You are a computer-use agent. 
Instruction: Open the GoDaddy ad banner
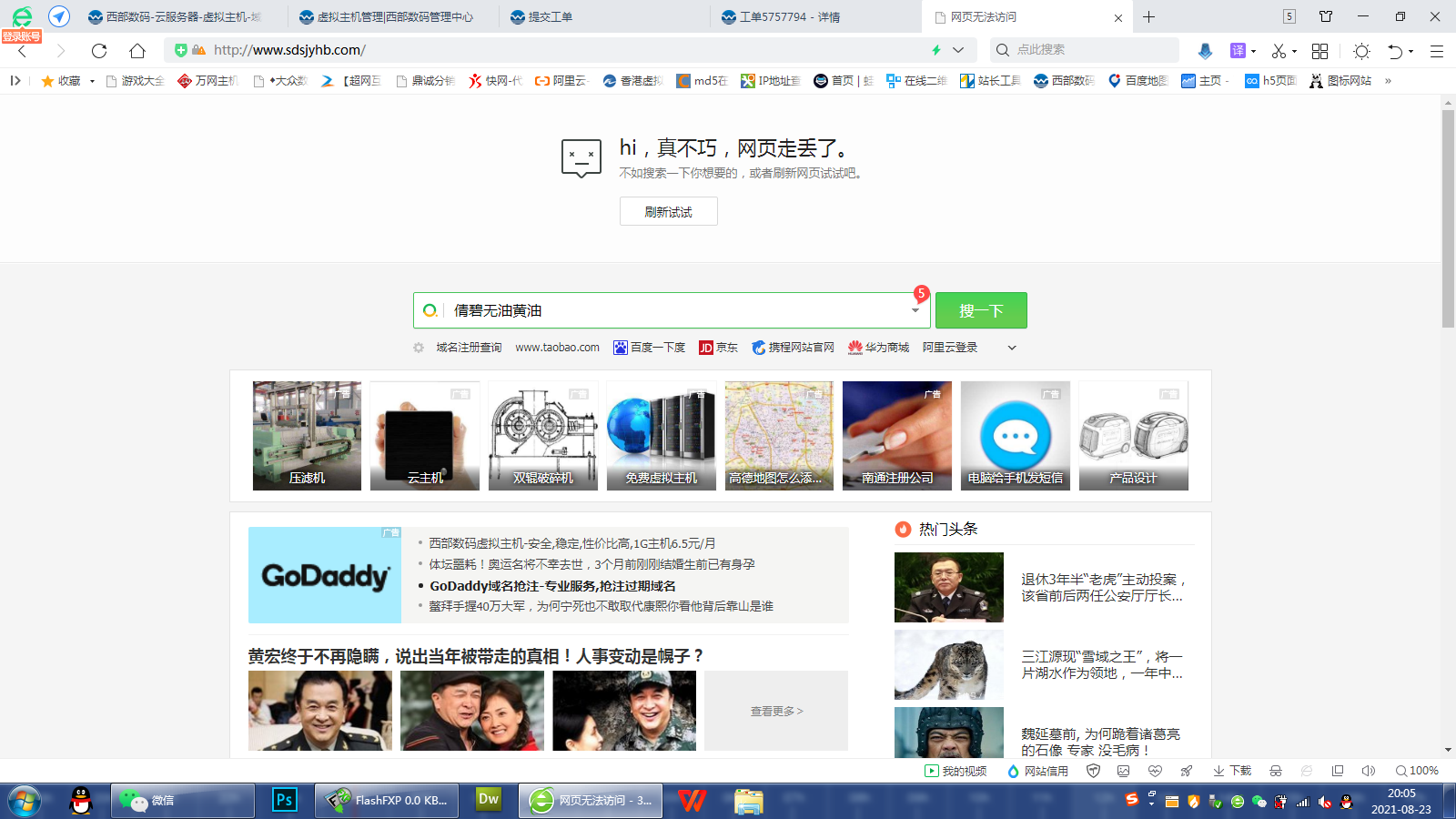click(325, 575)
